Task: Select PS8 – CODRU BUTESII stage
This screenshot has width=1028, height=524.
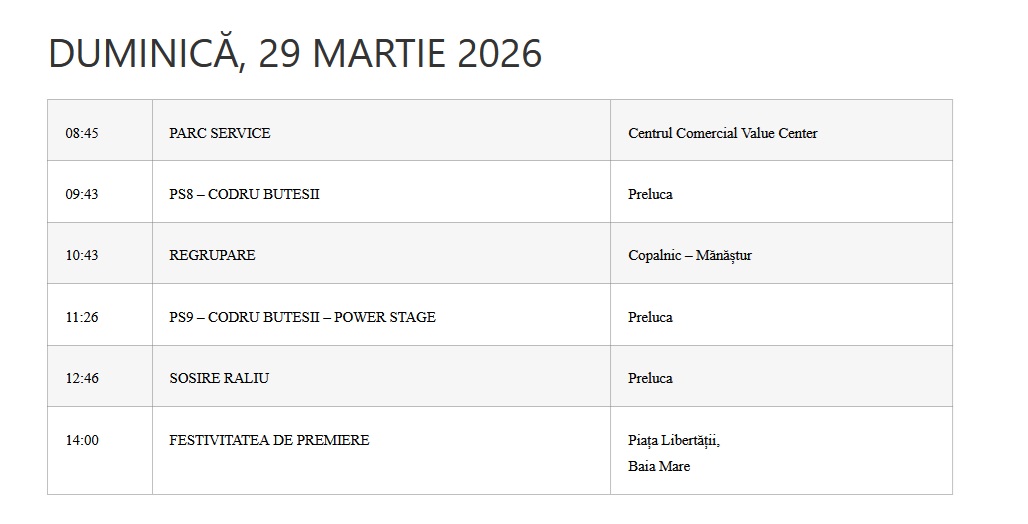Action: [244, 194]
